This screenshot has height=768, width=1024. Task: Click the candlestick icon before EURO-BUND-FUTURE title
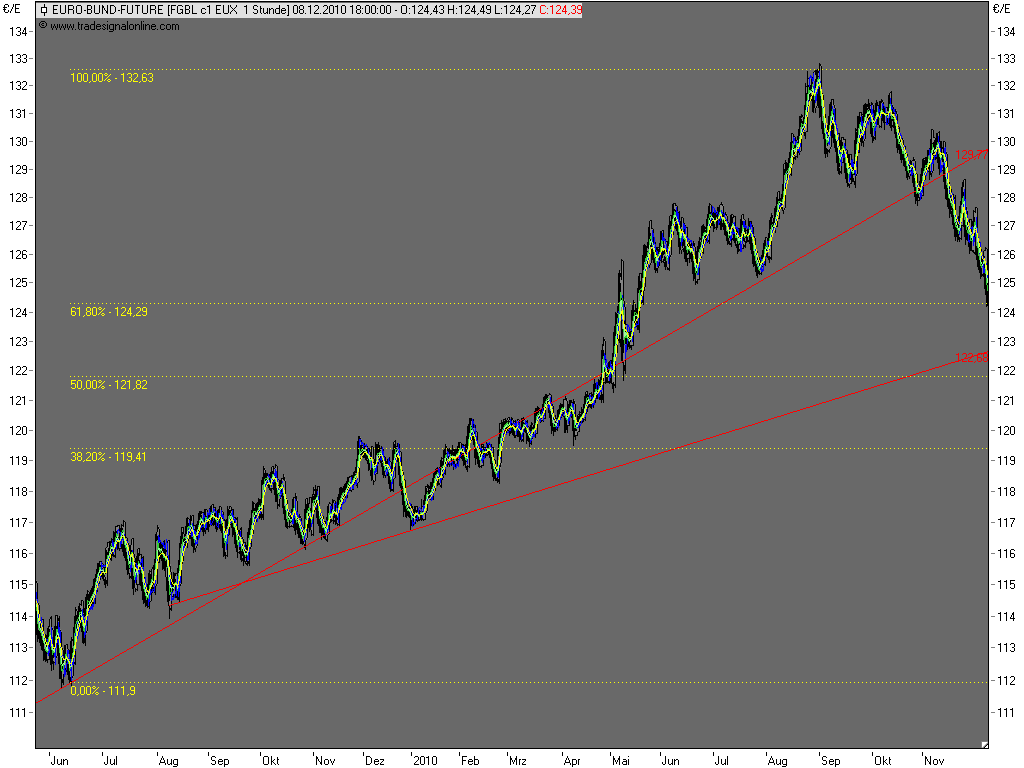(x=44, y=10)
